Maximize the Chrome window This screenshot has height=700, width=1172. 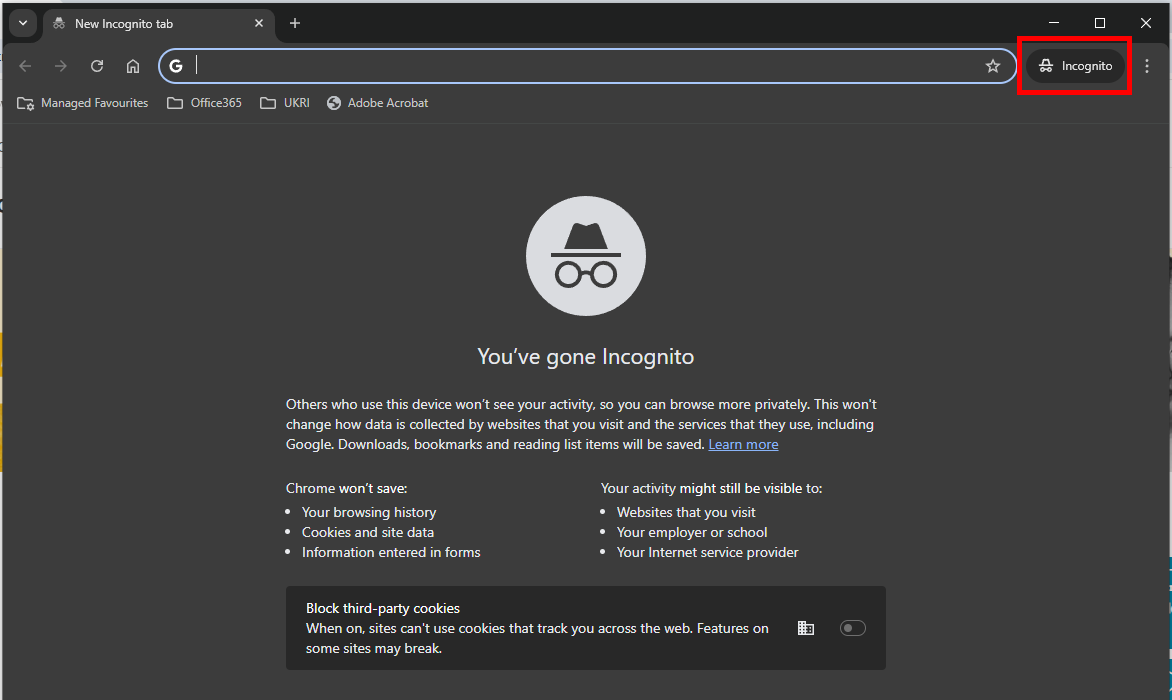coord(1099,23)
